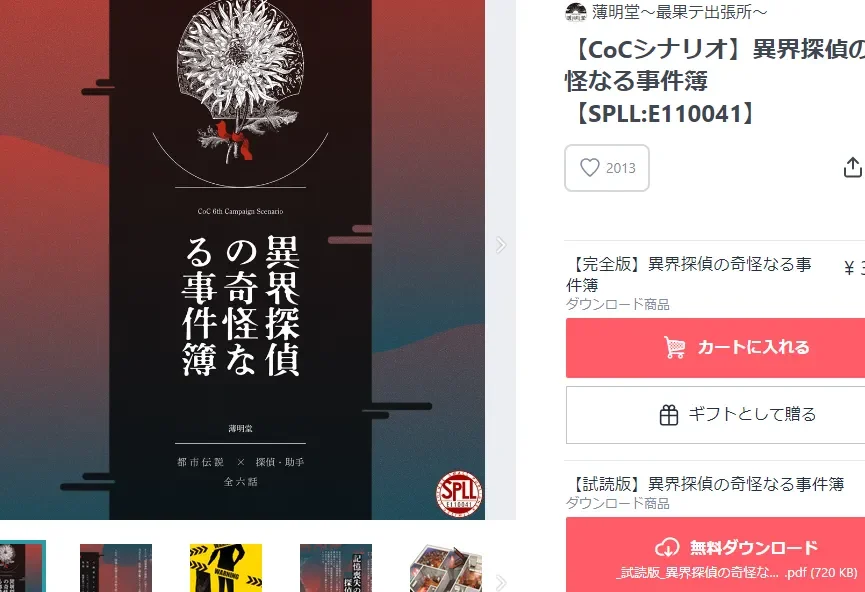Show more thumbnails with the strip chevron

500,582
